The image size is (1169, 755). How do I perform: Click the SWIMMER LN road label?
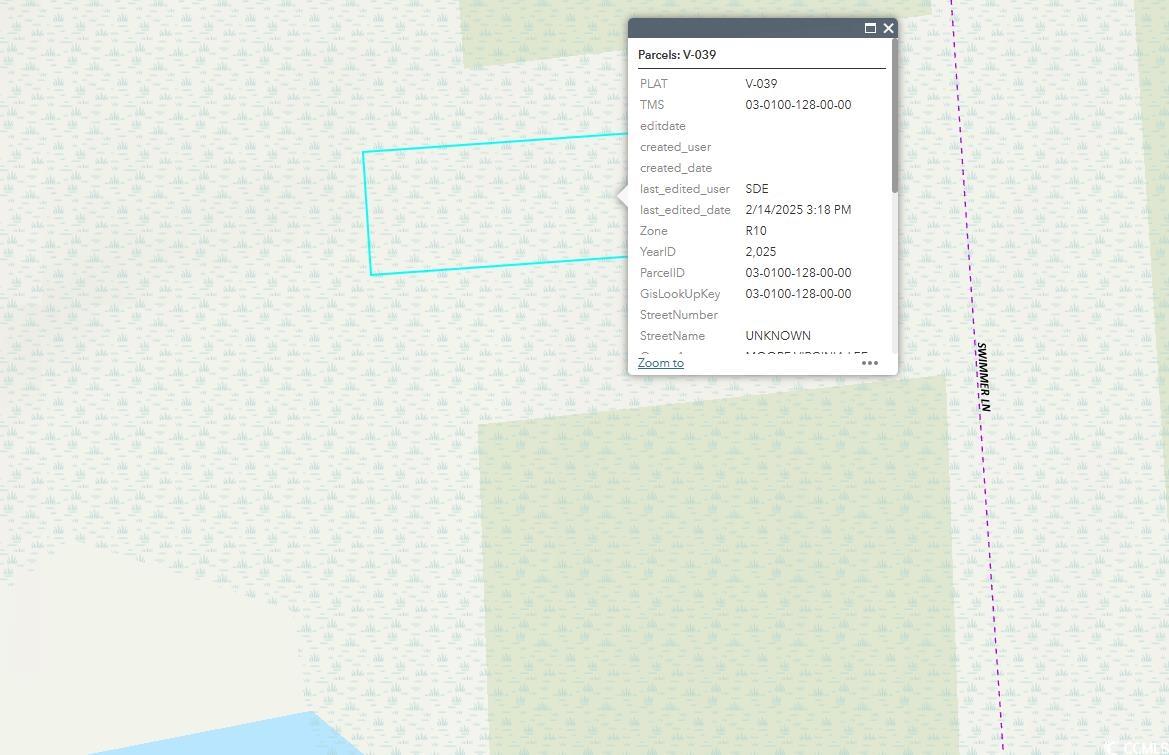point(983,377)
